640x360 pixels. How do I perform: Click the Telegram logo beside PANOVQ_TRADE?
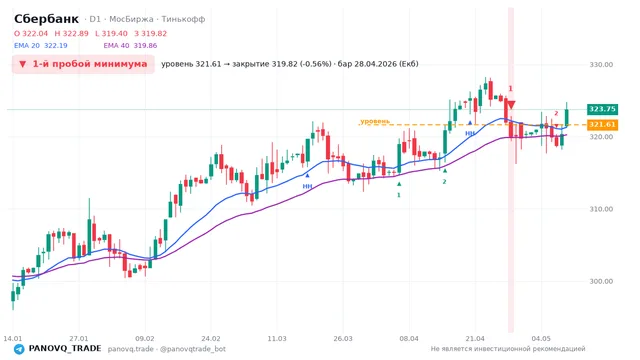tap(19, 349)
